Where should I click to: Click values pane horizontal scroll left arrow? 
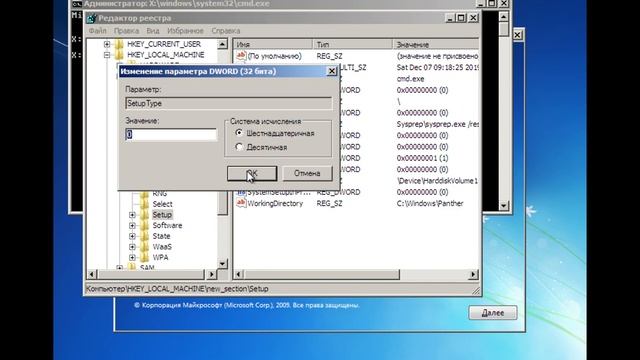pyautogui.click(x=239, y=274)
